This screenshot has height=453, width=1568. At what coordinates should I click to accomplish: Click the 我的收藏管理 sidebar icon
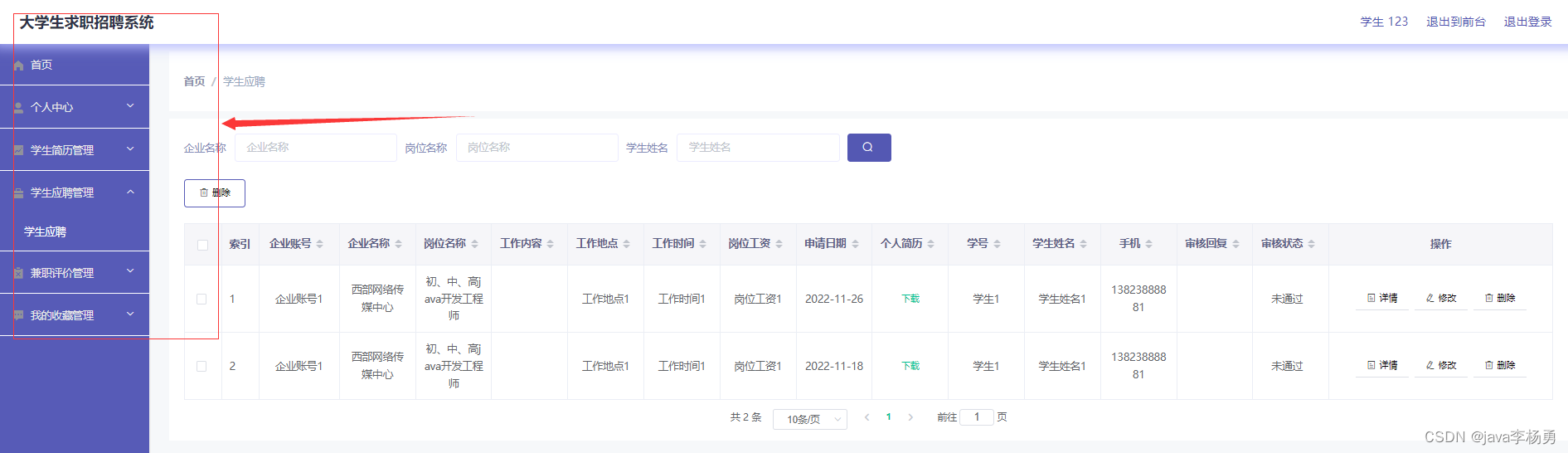pos(18,315)
